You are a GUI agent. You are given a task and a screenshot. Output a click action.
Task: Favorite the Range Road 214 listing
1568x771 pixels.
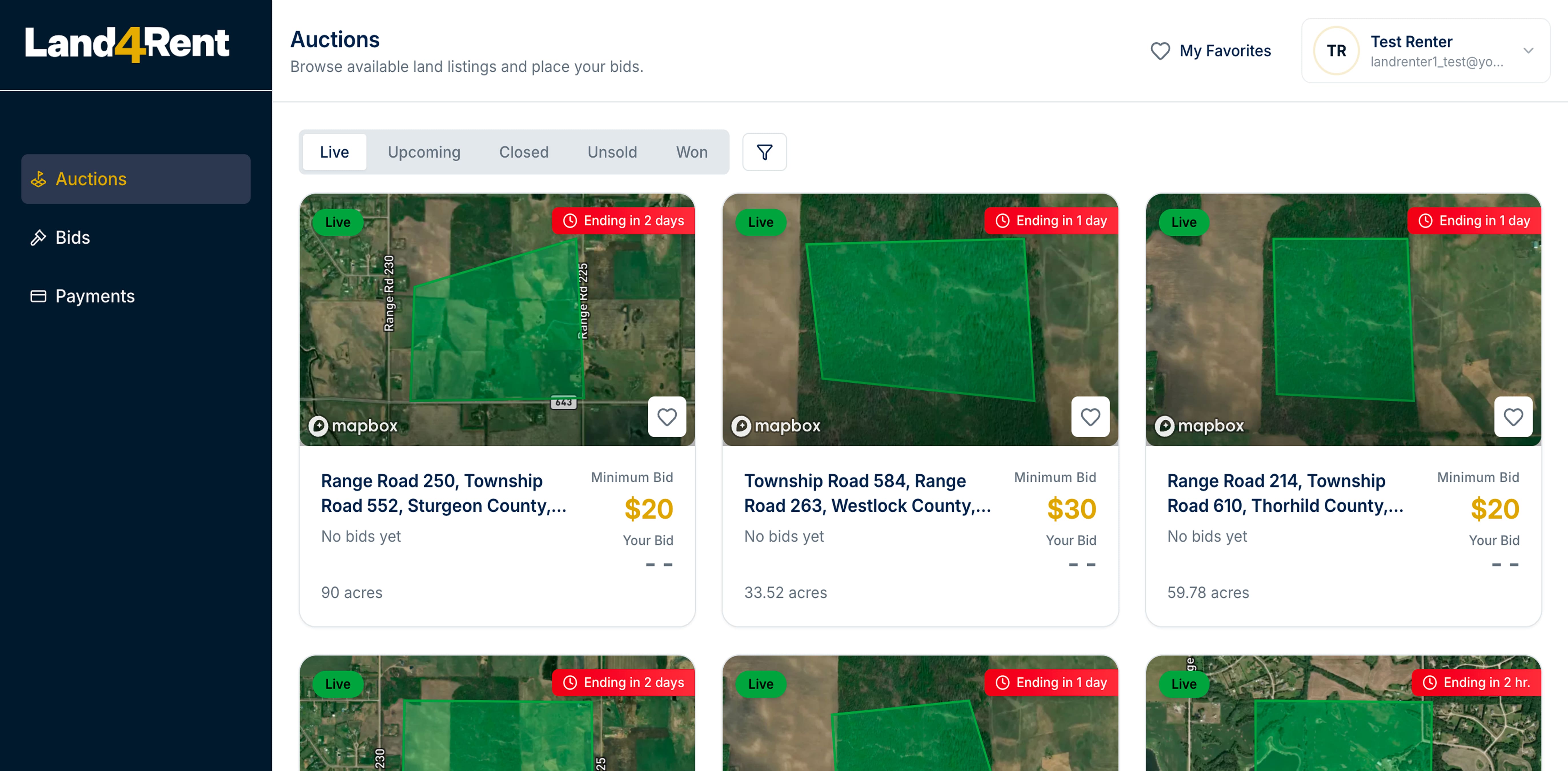pos(1513,417)
